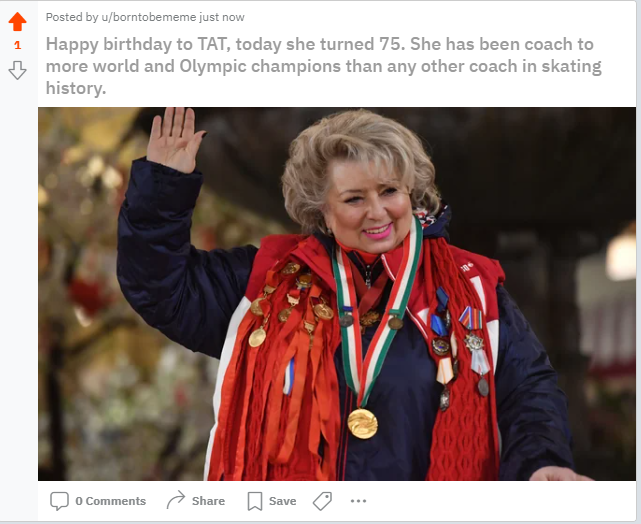Image resolution: width=641 pixels, height=524 pixels.
Task: Click the raised waving hand in photo
Action: click(x=175, y=139)
